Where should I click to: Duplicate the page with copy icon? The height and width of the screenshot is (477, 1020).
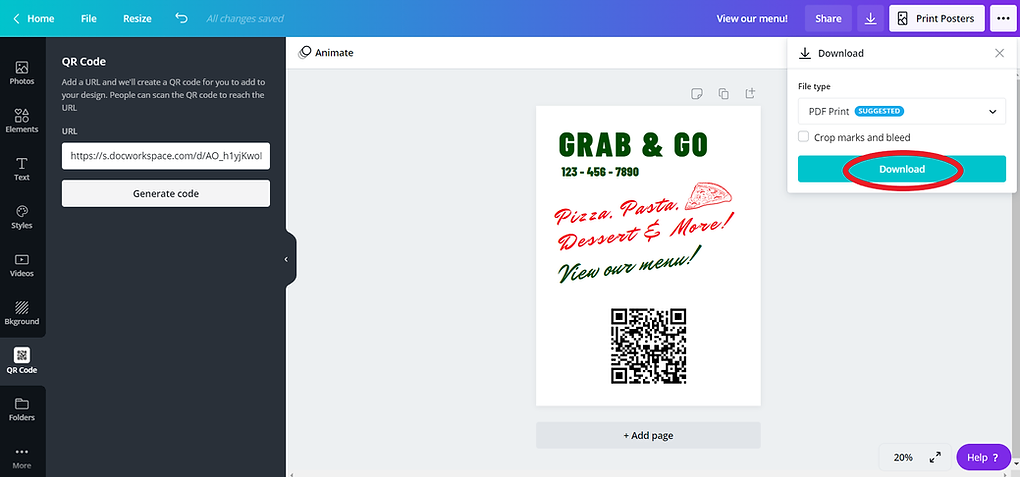tap(723, 94)
